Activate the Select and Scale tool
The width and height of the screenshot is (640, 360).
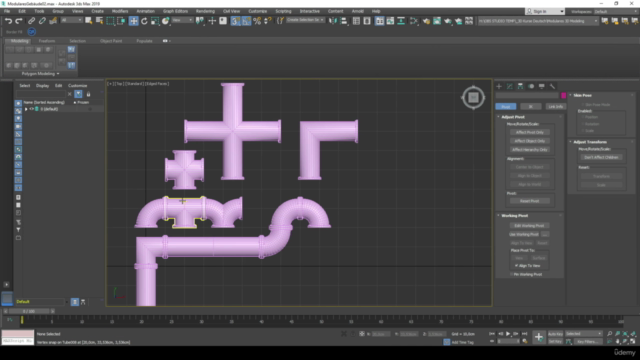click(155, 21)
